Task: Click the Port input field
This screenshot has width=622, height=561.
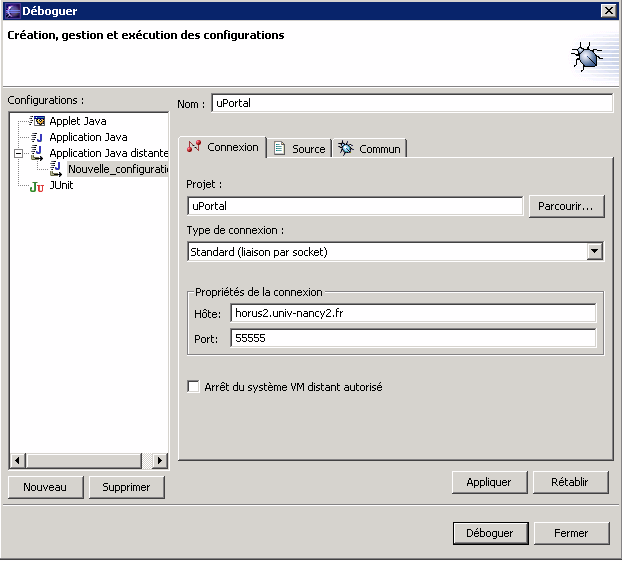Action: pyautogui.click(x=412, y=339)
